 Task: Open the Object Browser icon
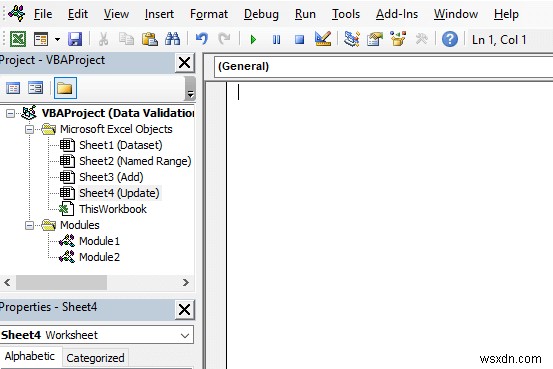pos(398,39)
